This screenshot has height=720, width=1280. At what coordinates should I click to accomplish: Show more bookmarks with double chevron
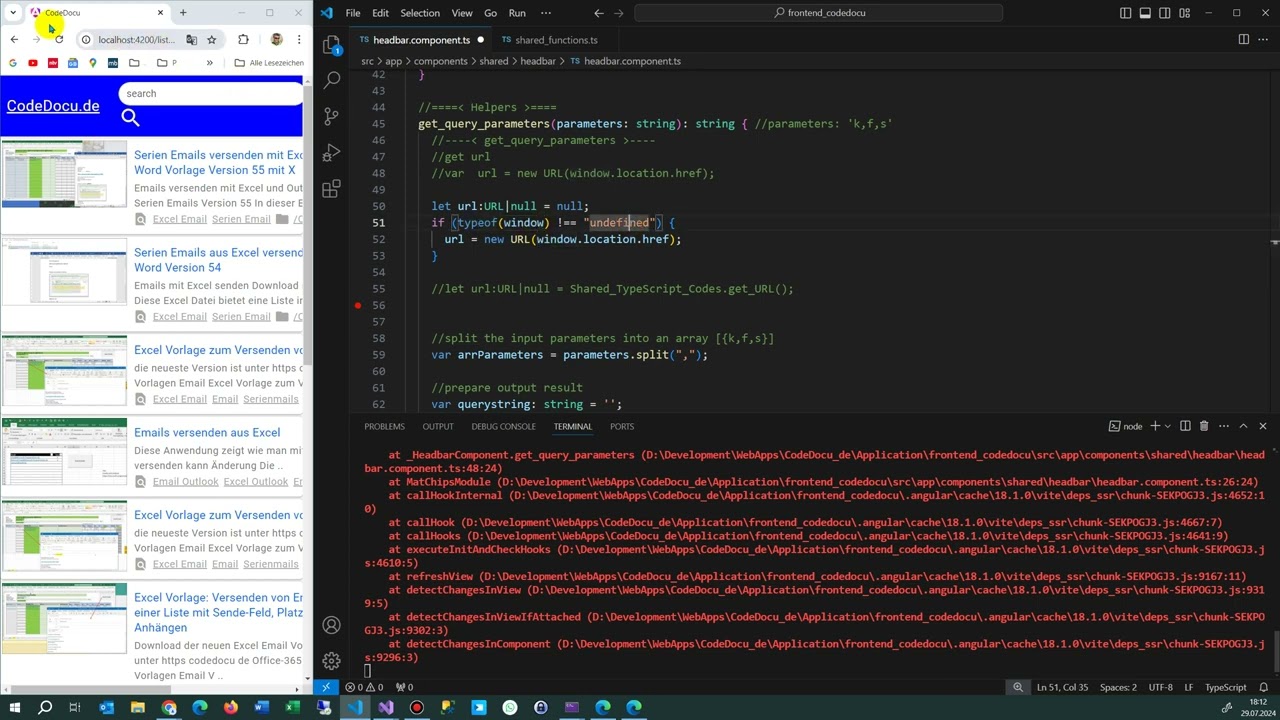click(x=209, y=63)
